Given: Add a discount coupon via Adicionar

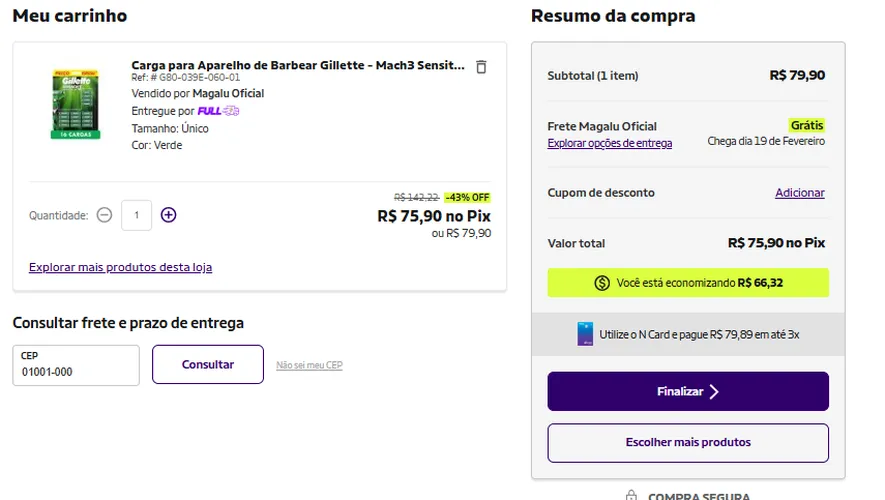Looking at the screenshot, I should pos(800,193).
